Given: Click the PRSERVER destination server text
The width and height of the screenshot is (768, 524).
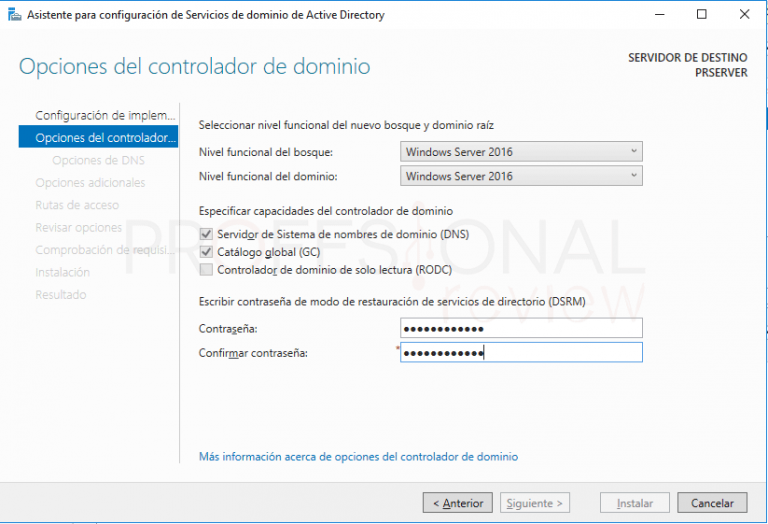Looking at the screenshot, I should [x=721, y=72].
